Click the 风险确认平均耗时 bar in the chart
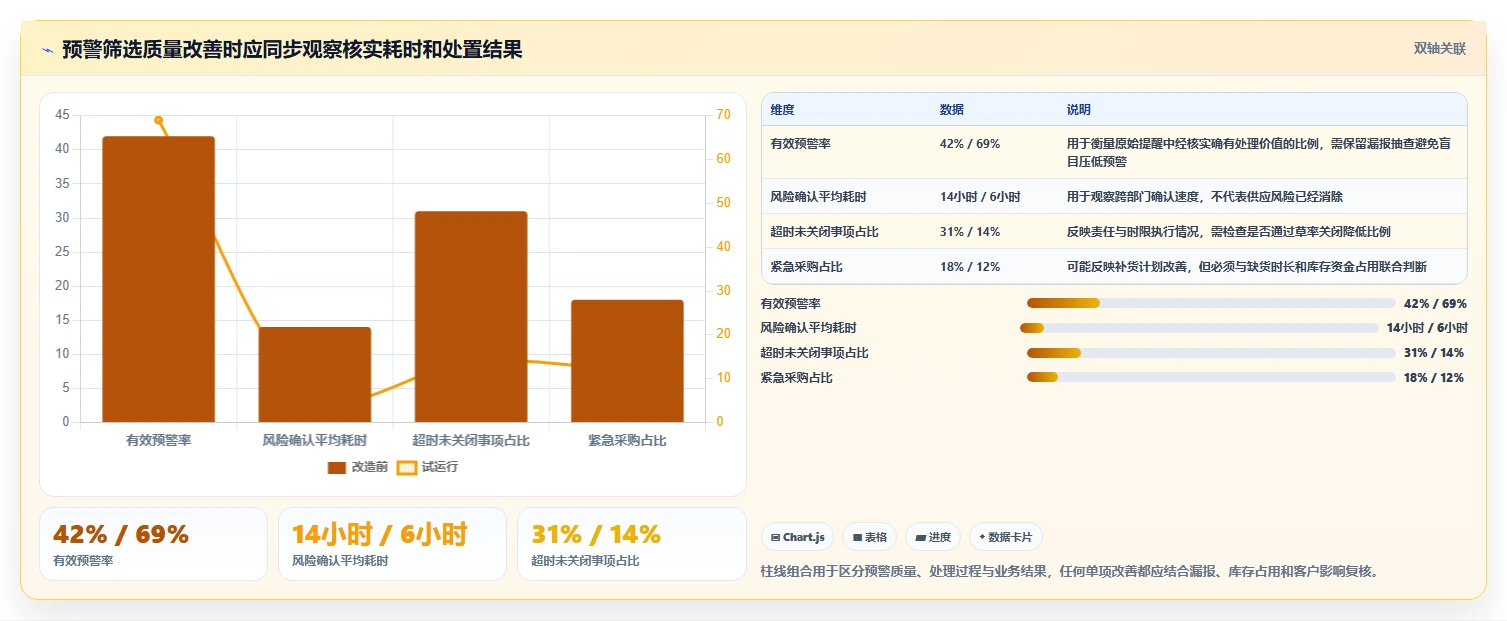The image size is (1507, 621). click(x=315, y=375)
